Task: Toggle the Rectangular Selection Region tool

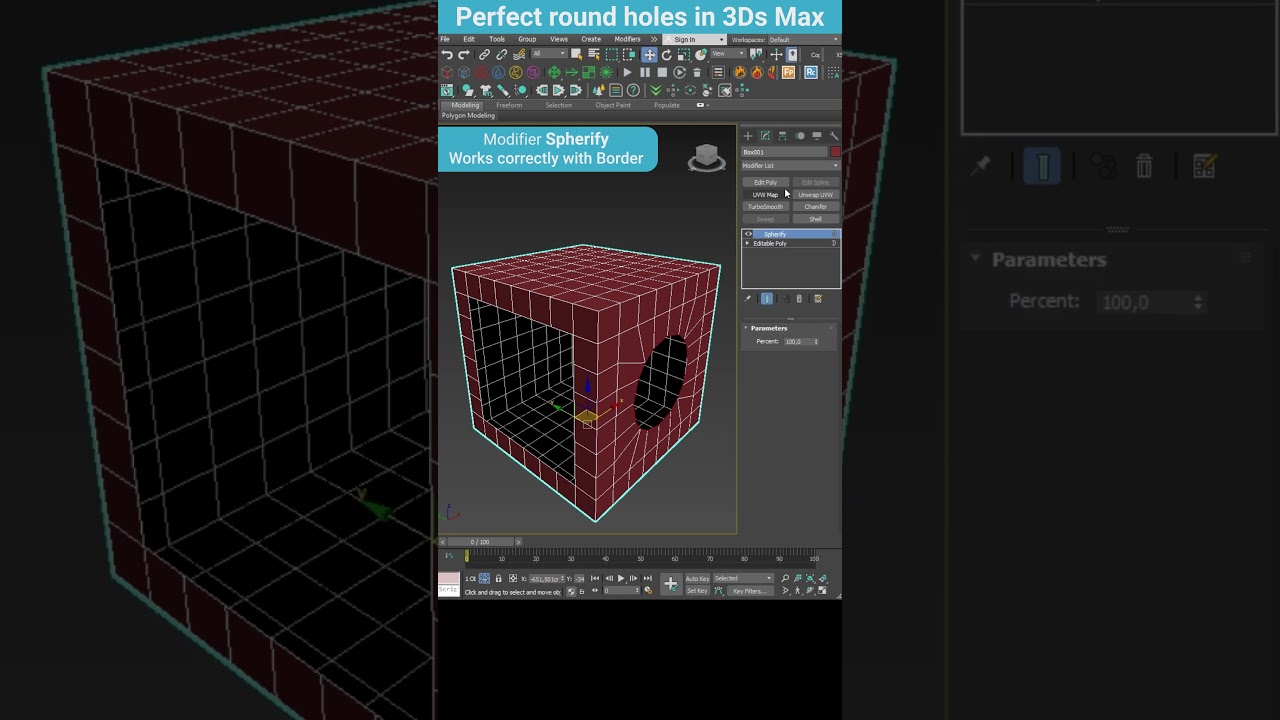Action: point(612,54)
